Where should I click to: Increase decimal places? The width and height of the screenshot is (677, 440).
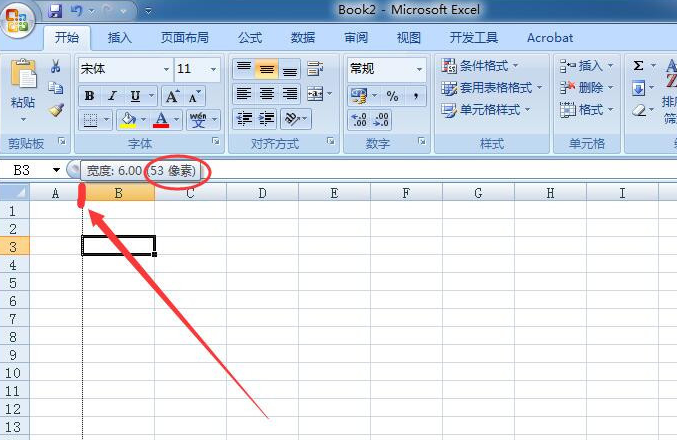click(x=359, y=120)
